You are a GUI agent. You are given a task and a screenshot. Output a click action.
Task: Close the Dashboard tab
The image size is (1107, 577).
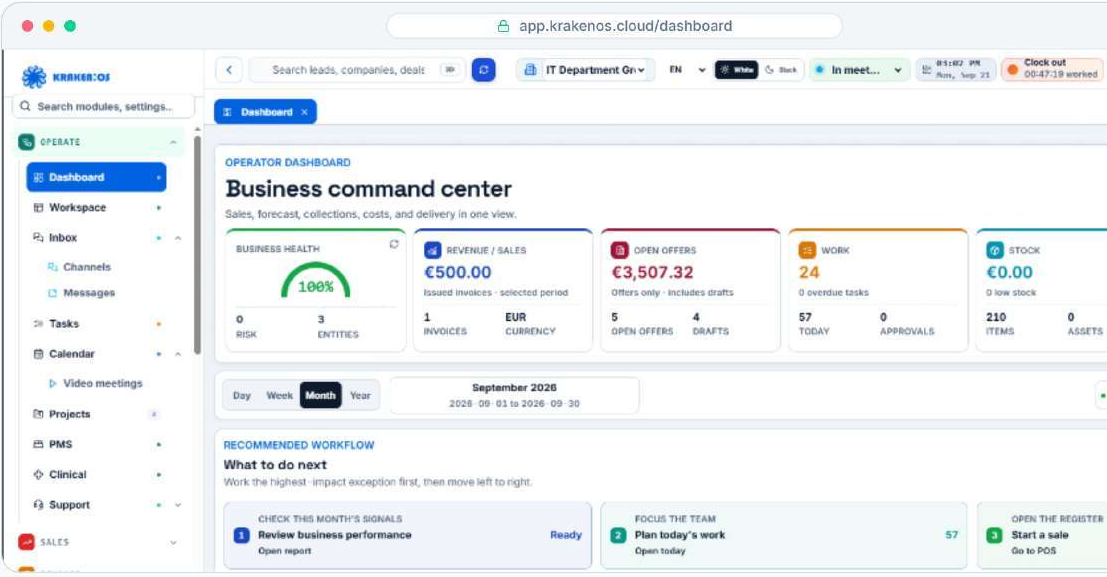[x=304, y=112]
